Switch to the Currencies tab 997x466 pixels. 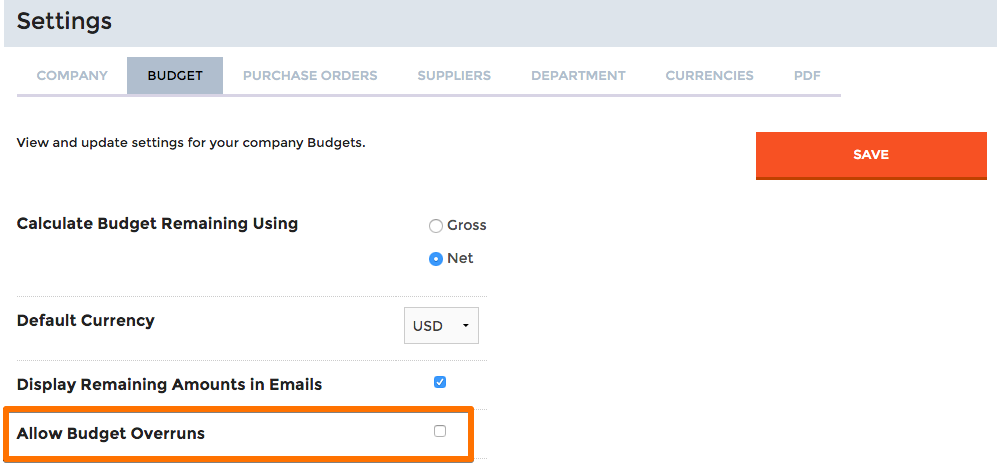click(709, 76)
